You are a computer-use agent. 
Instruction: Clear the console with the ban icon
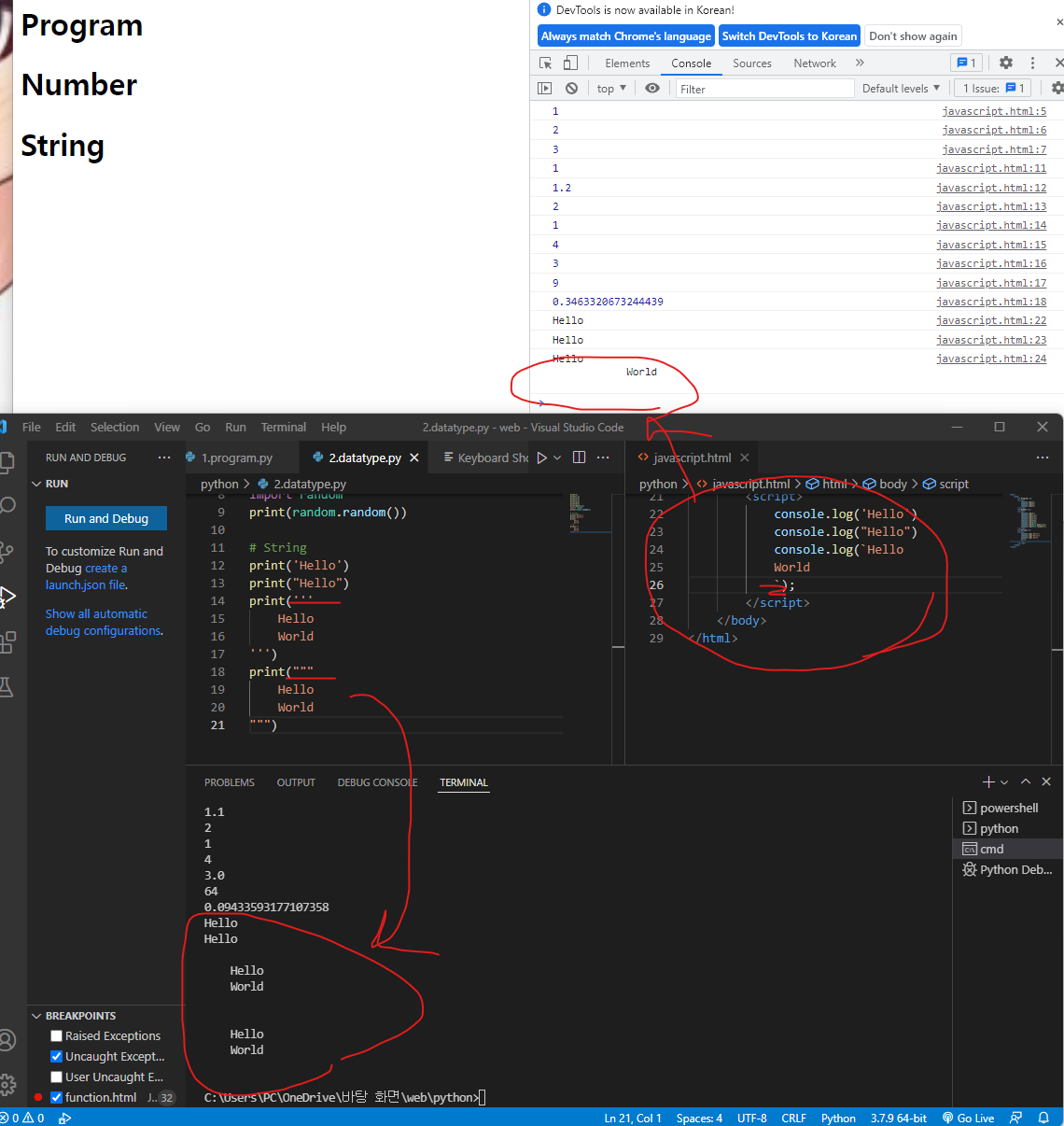[571, 88]
